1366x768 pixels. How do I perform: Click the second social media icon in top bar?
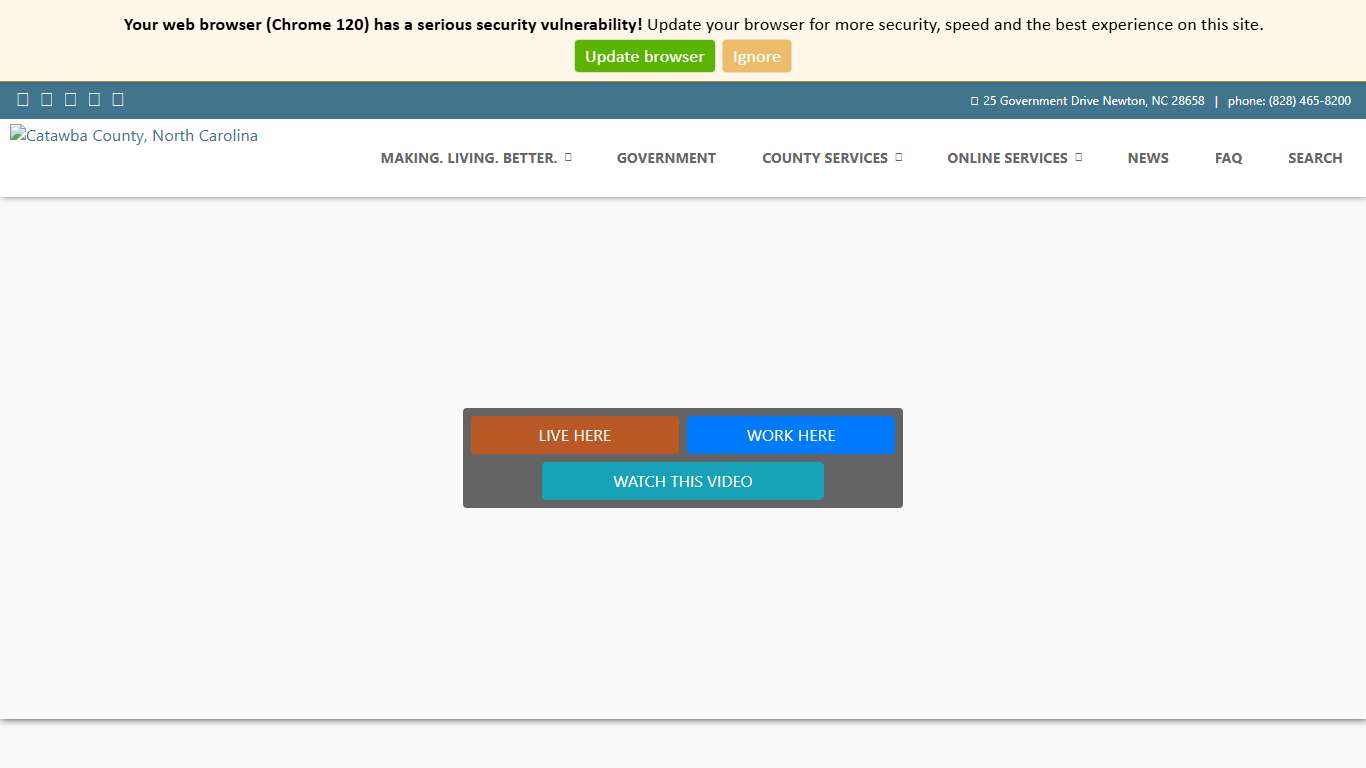pyautogui.click(x=47, y=99)
